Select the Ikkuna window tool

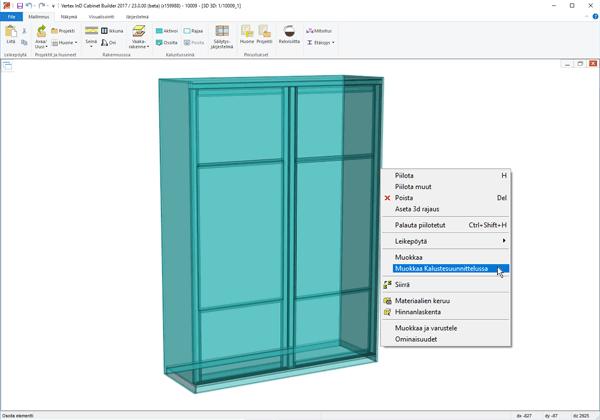[112, 31]
